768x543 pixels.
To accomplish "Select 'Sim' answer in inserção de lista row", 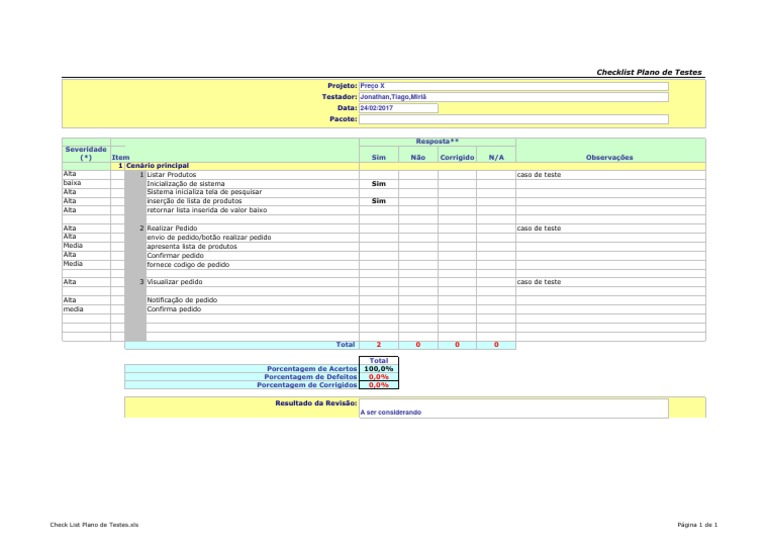I will pos(379,201).
